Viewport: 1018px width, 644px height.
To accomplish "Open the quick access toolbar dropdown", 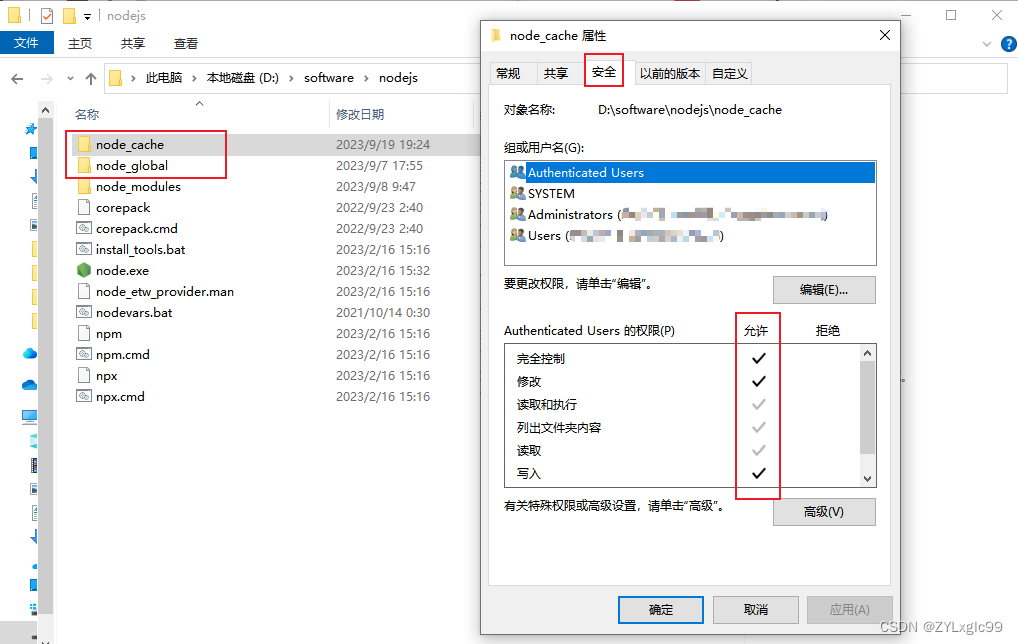I will pyautogui.click(x=88, y=16).
